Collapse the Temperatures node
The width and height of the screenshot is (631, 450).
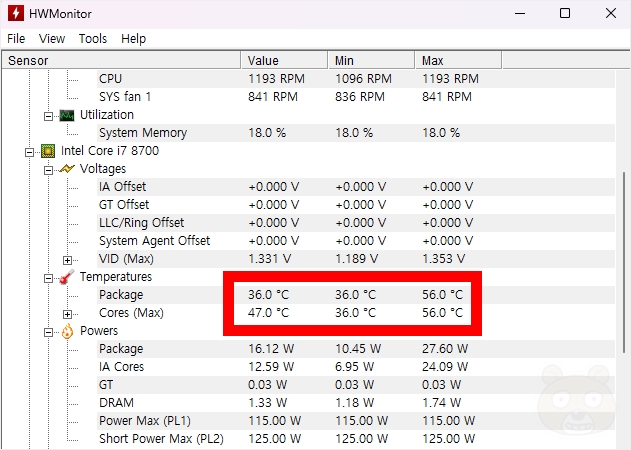pos(48,278)
